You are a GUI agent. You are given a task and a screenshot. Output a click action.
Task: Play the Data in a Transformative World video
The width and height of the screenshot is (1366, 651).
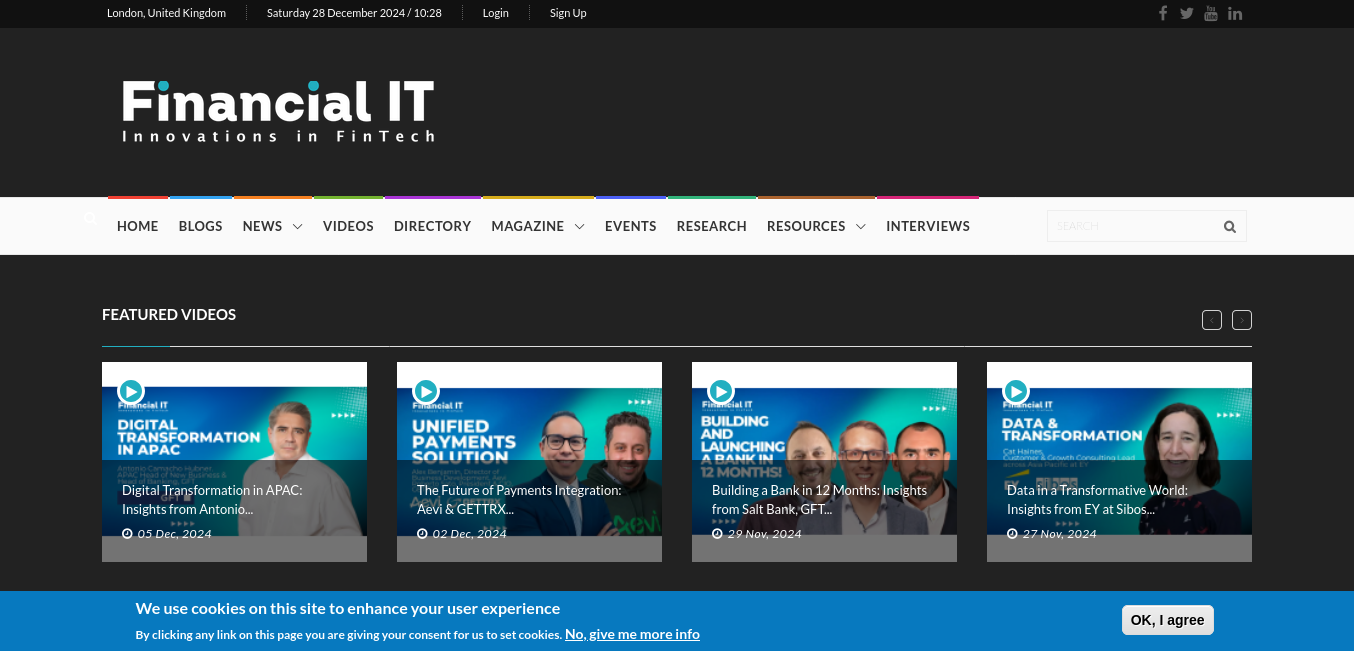coord(1016,391)
